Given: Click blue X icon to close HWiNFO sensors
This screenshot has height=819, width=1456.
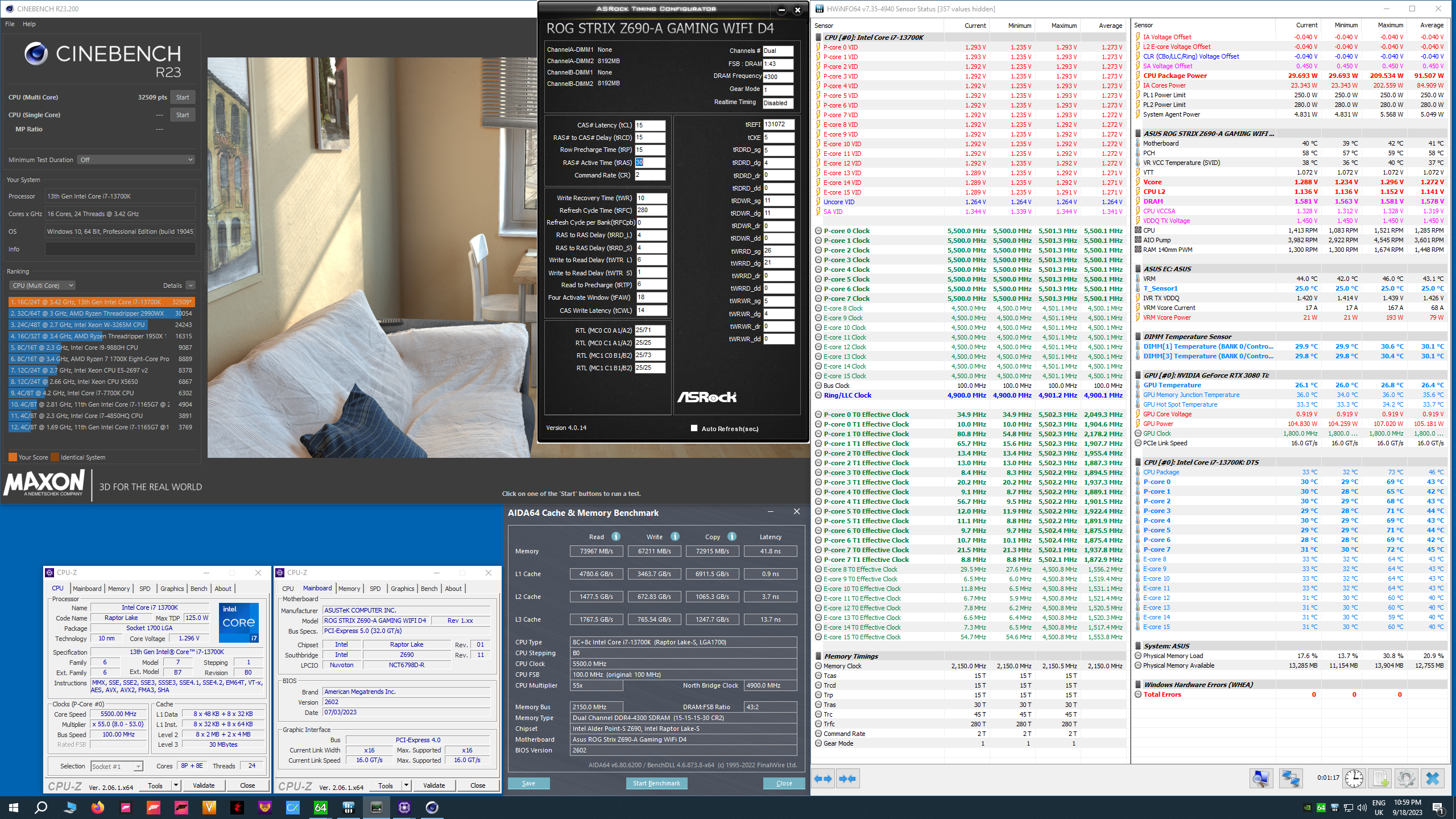Looking at the screenshot, I should pyautogui.click(x=1432, y=778).
